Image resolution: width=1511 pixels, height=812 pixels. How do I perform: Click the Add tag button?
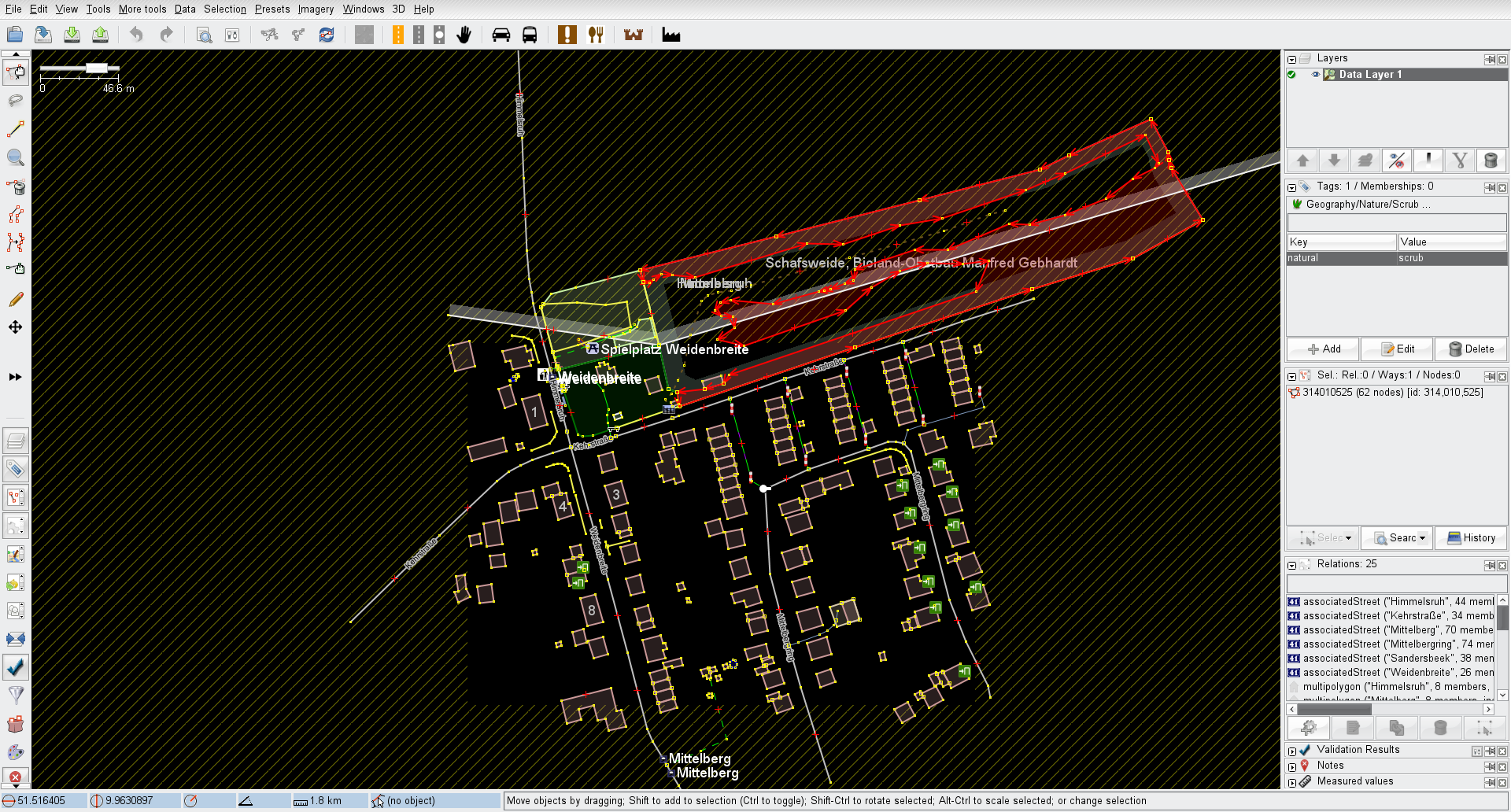point(1324,349)
